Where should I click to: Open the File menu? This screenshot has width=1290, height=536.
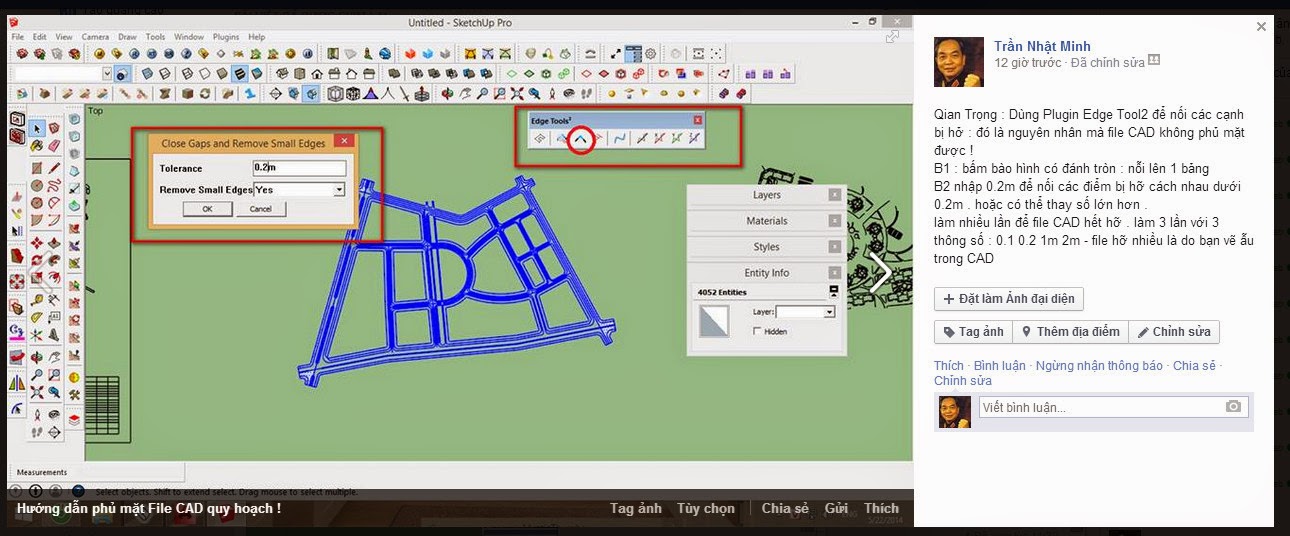(17, 37)
